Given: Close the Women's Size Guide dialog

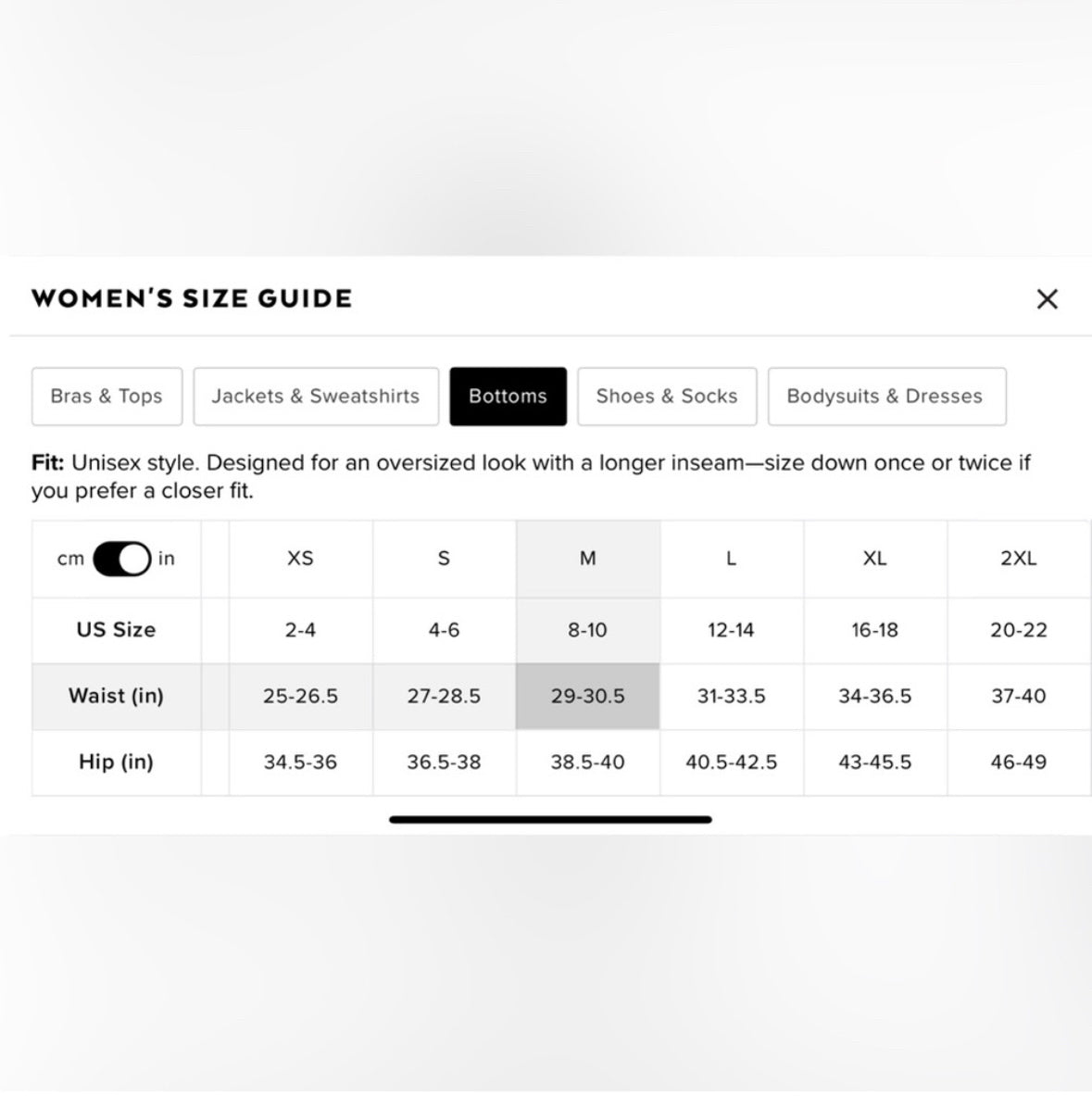Looking at the screenshot, I should [x=1047, y=299].
